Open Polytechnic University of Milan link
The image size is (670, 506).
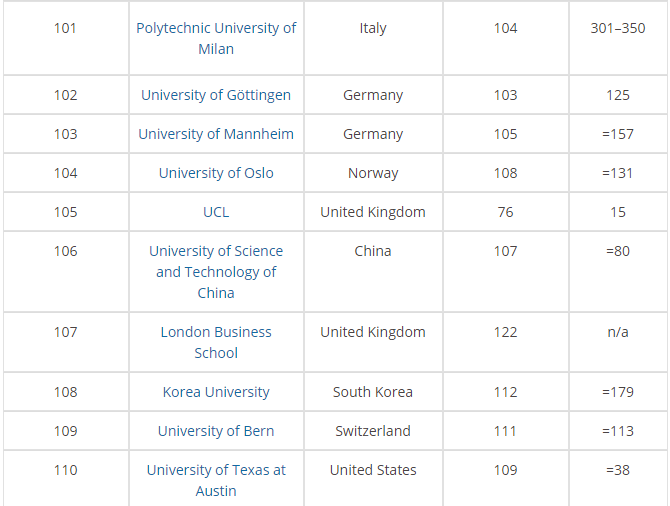(216, 38)
